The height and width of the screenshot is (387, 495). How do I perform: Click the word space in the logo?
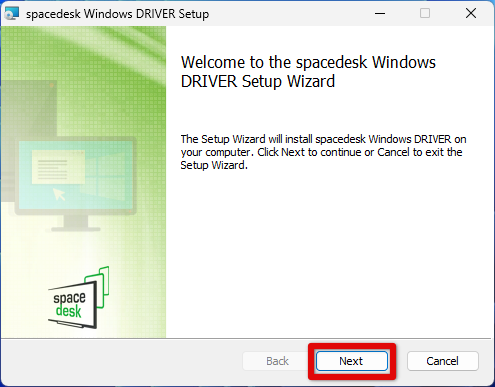tap(69, 298)
